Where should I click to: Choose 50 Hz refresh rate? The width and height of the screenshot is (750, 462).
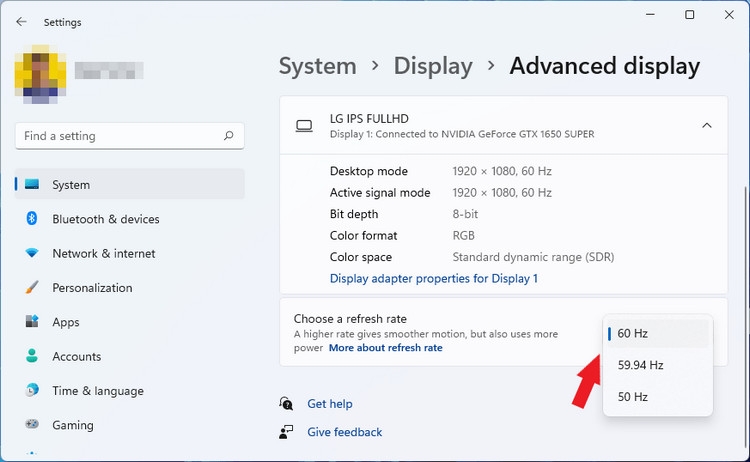658,396
